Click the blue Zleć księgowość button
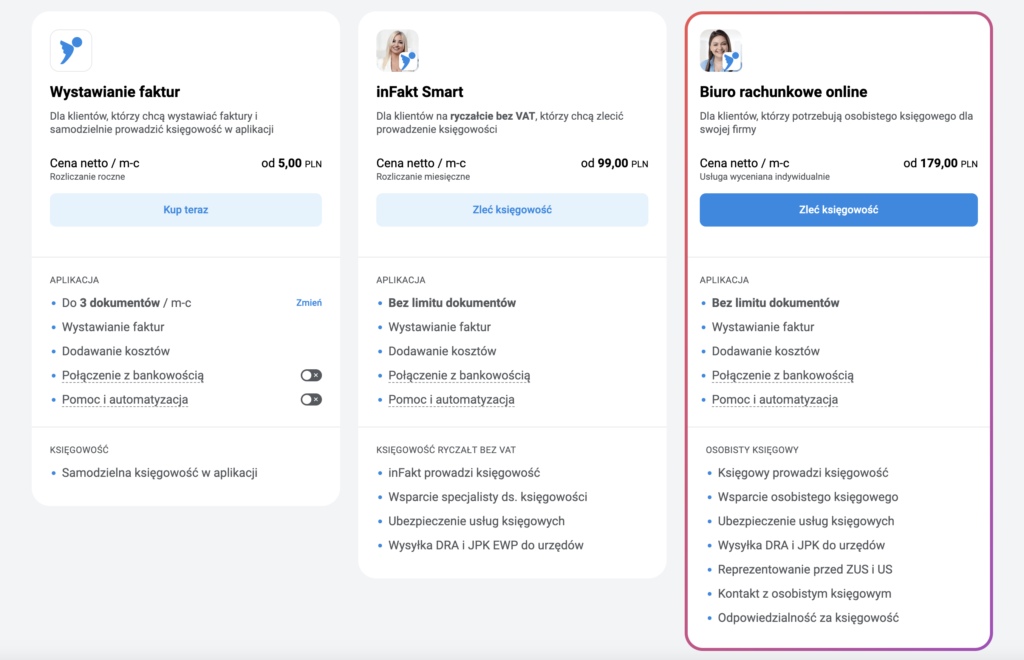 coord(838,210)
